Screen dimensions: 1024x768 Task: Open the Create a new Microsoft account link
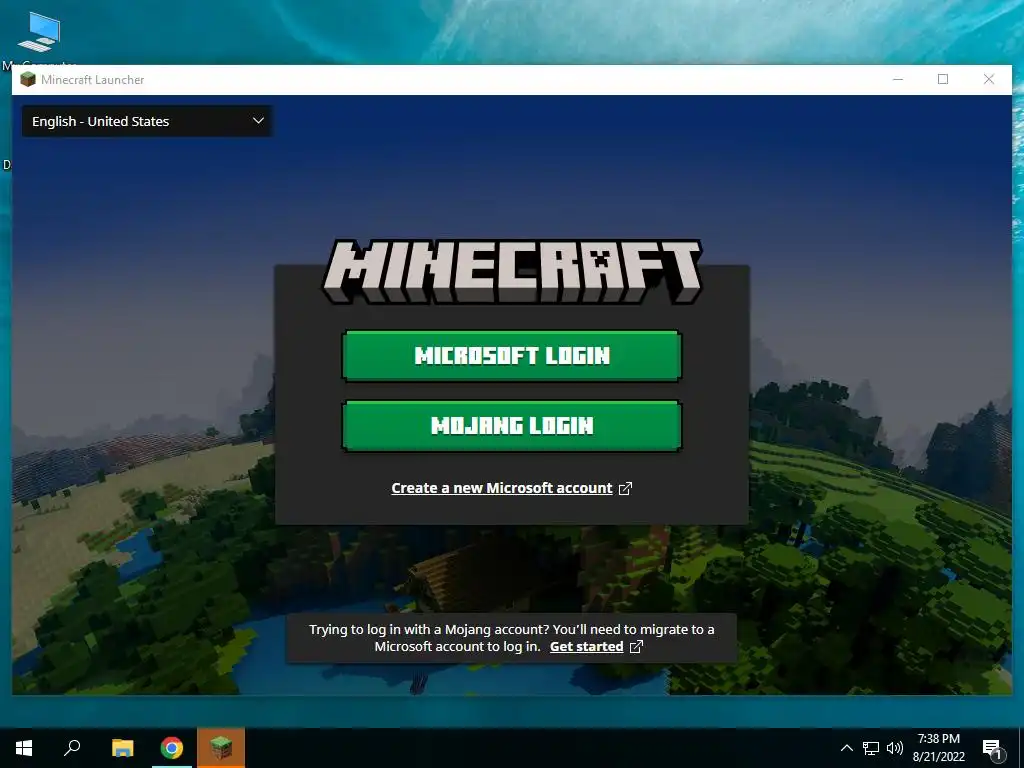502,488
